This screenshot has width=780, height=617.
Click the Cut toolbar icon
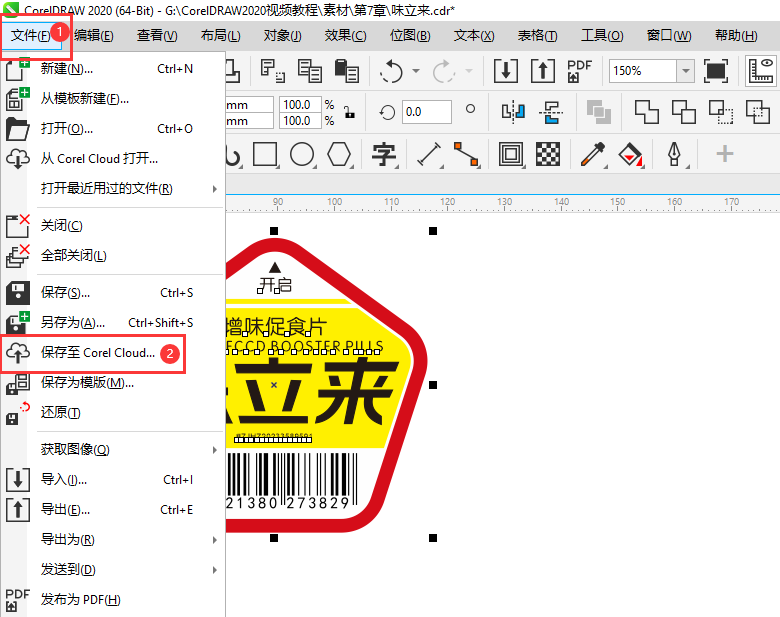click(273, 71)
